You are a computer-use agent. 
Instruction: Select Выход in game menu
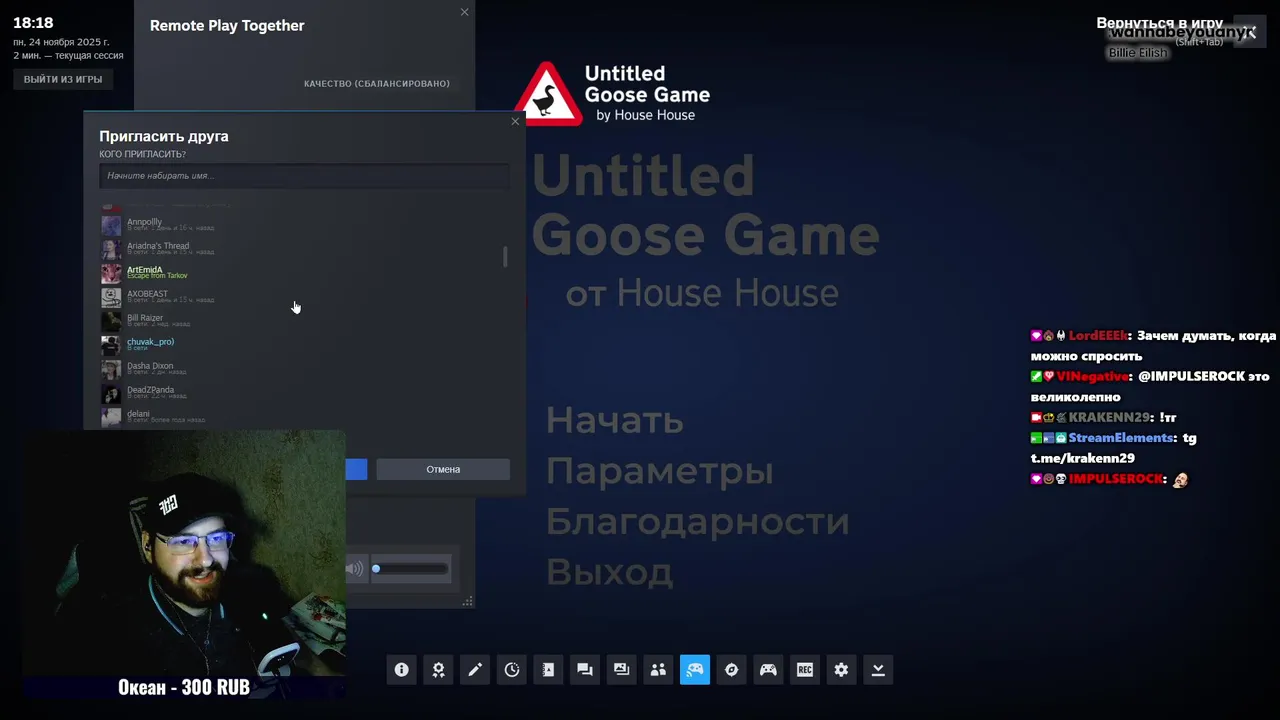[609, 573]
